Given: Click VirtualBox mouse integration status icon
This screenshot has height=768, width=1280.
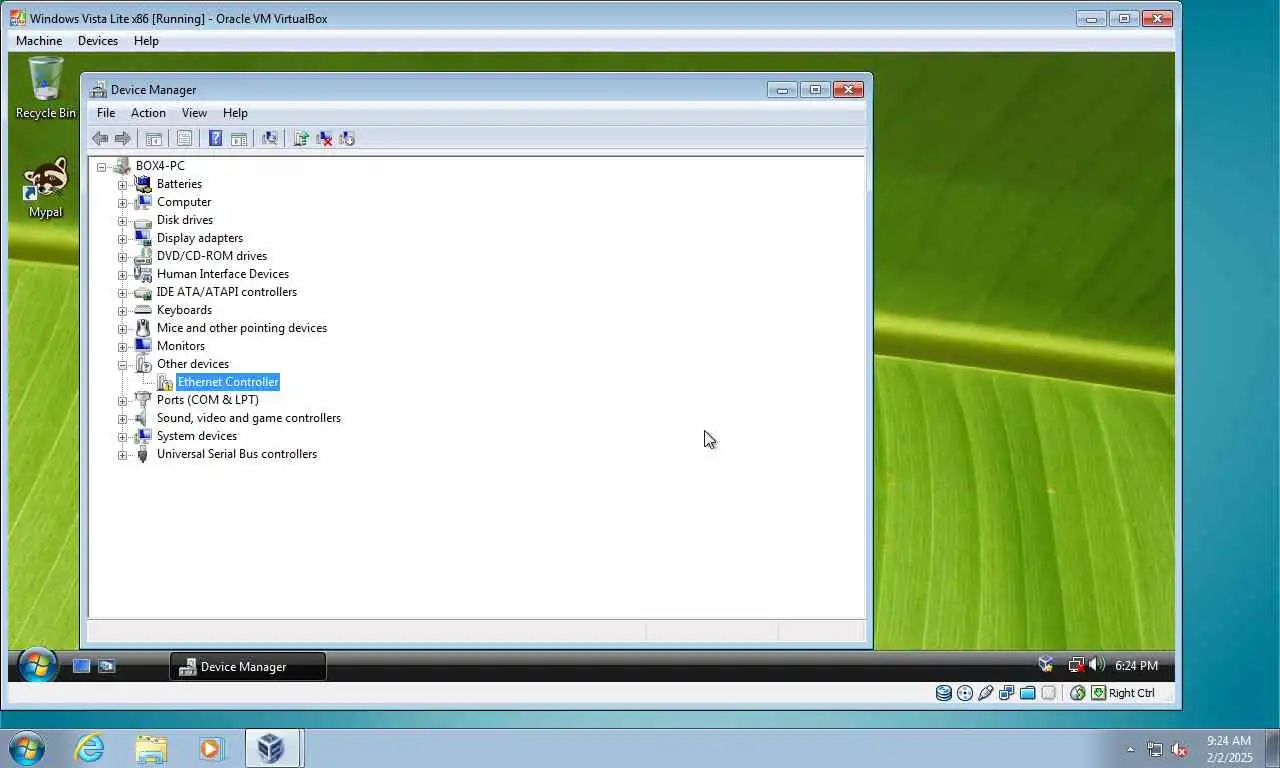Looking at the screenshot, I should 1077,692.
